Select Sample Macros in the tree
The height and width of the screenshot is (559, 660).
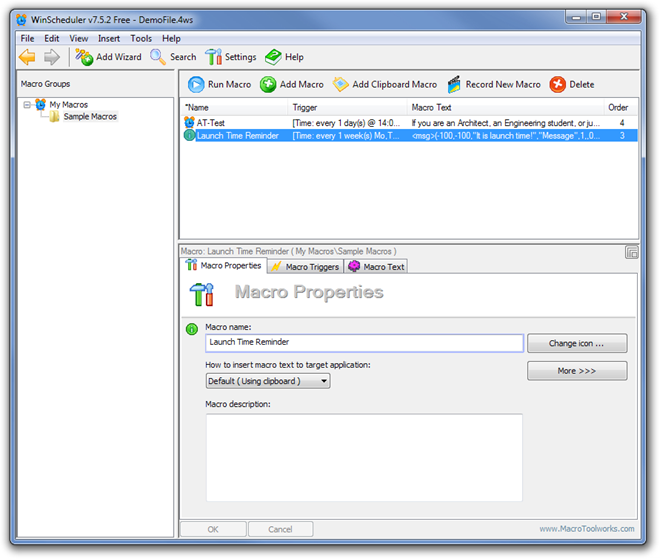coord(90,117)
